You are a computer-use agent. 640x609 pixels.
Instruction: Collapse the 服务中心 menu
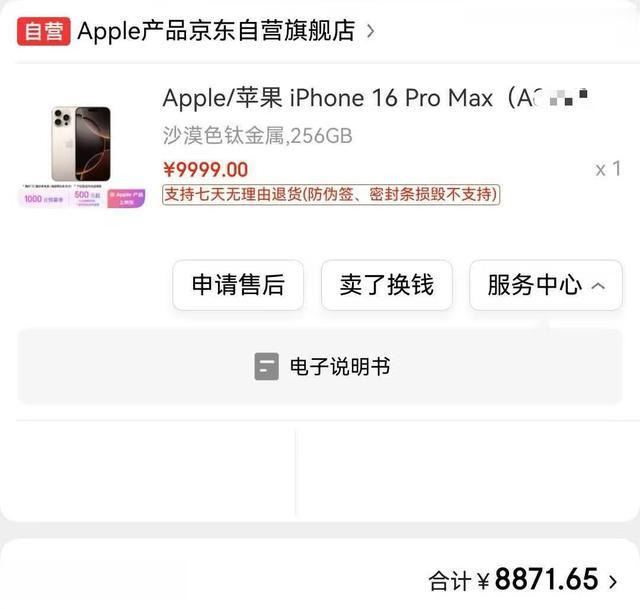(x=546, y=285)
